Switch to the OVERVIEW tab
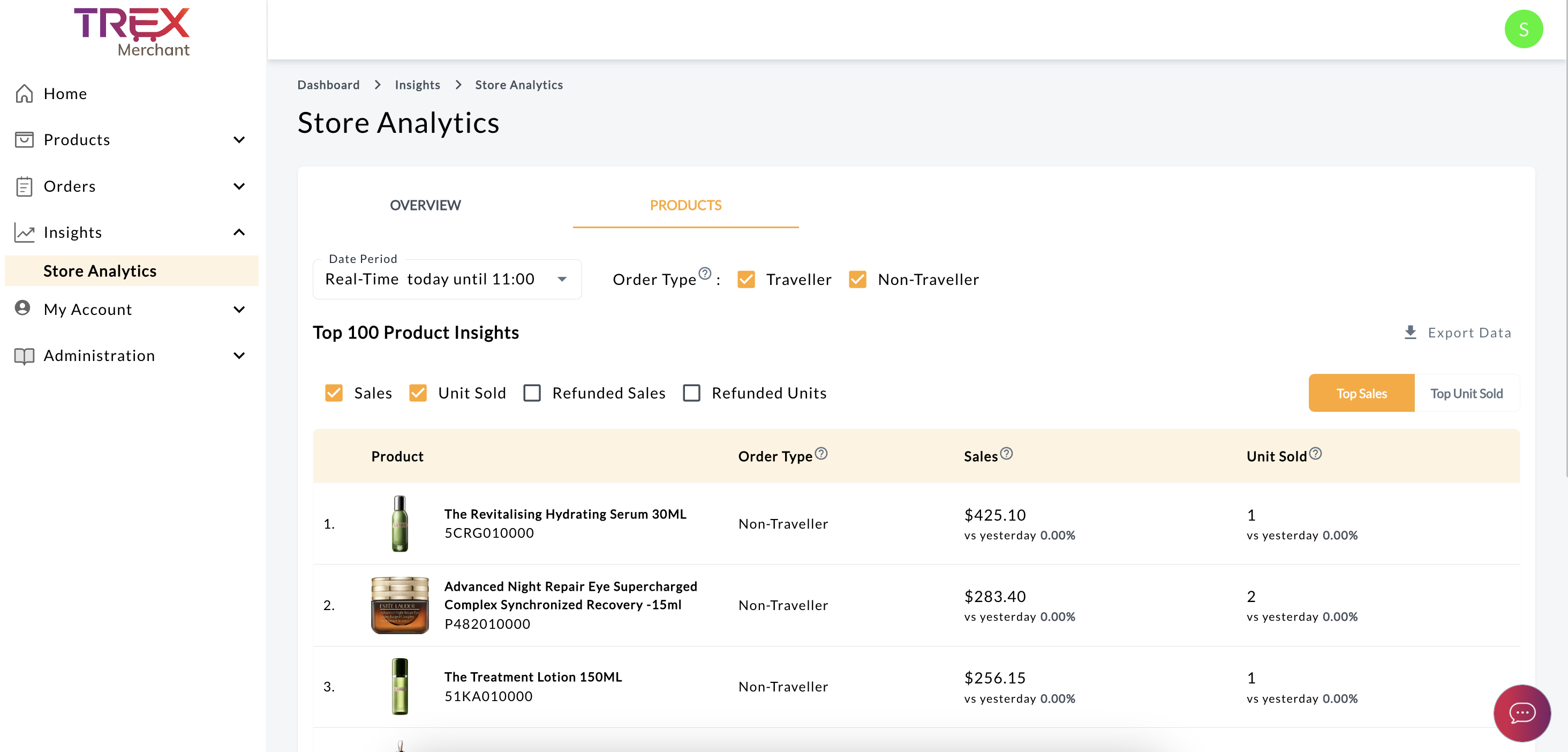 click(426, 205)
